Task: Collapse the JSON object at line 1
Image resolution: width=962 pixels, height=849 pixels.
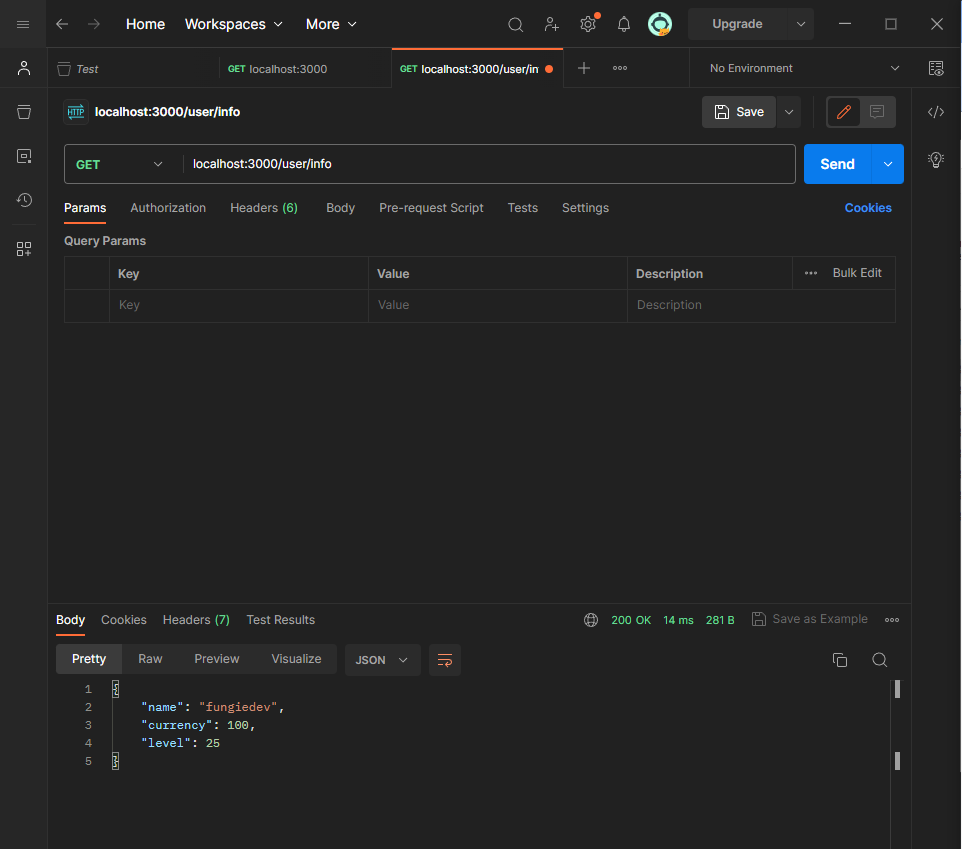Action: pyautogui.click(x=115, y=689)
